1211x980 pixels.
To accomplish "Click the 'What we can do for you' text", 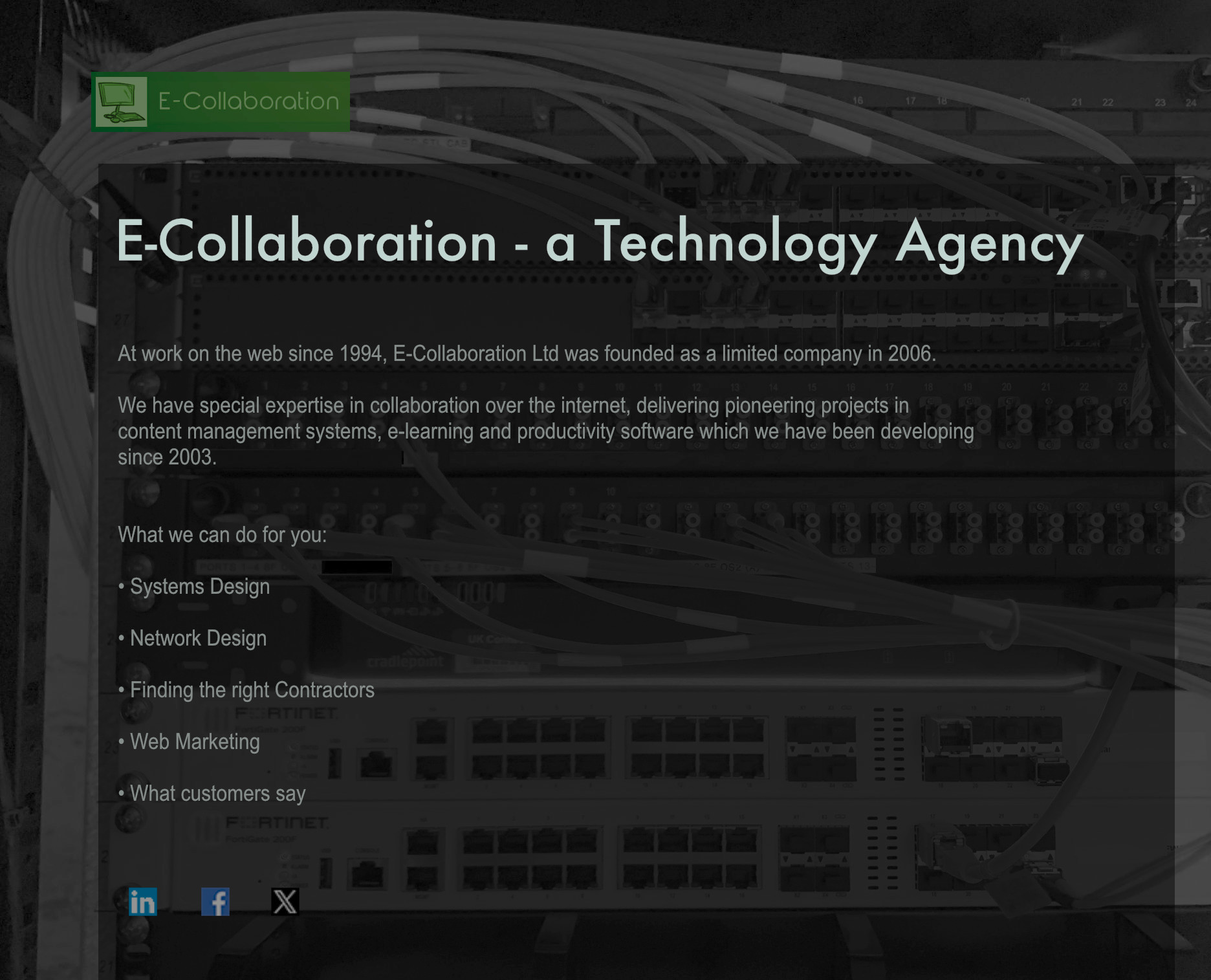I will click(222, 535).
